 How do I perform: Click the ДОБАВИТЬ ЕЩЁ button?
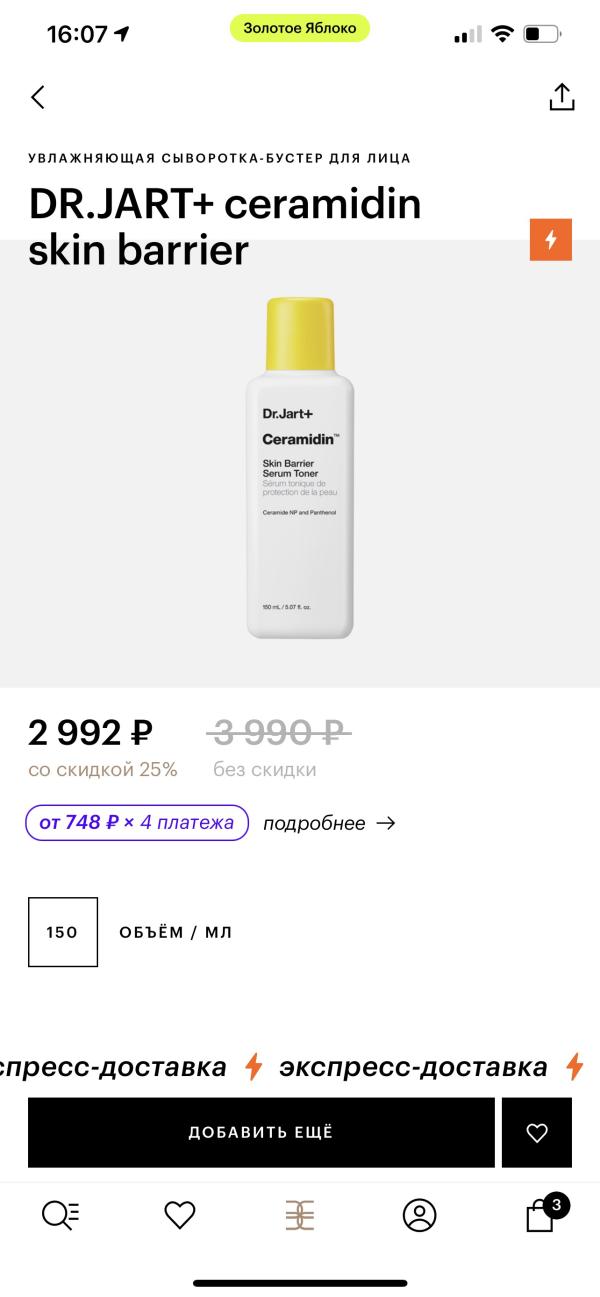pos(261,1132)
